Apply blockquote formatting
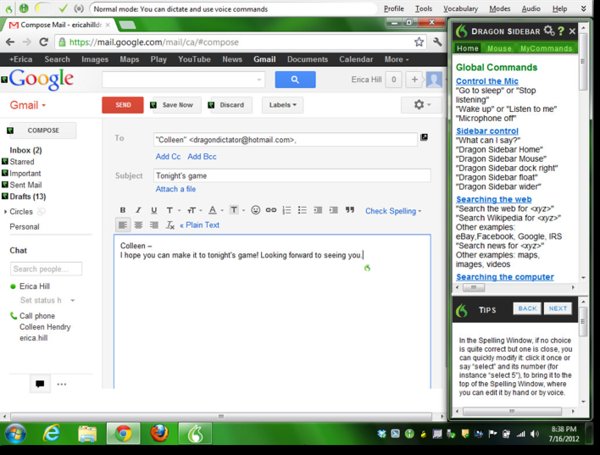 350,210
